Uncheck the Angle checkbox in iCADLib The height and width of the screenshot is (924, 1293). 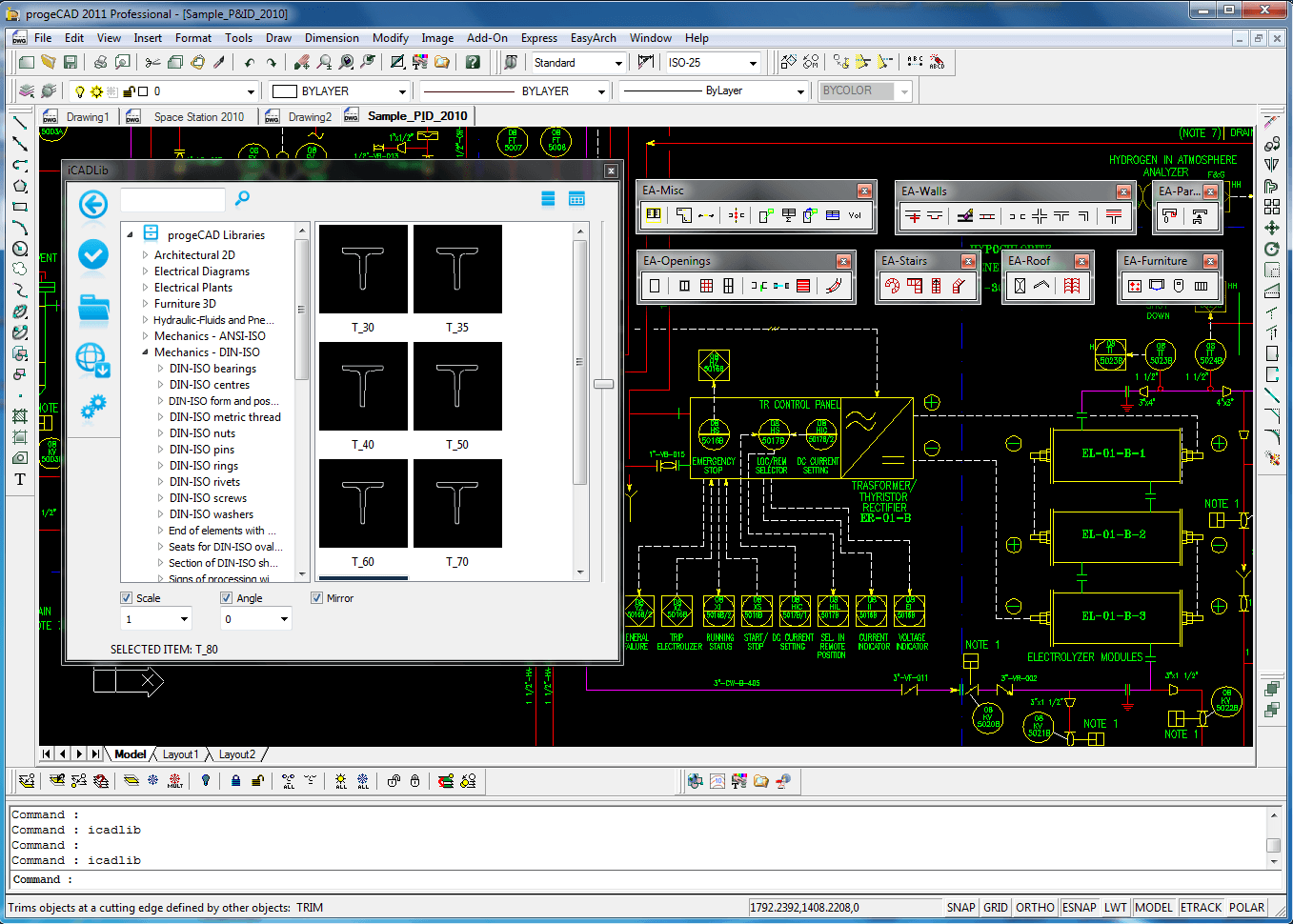pos(226,598)
